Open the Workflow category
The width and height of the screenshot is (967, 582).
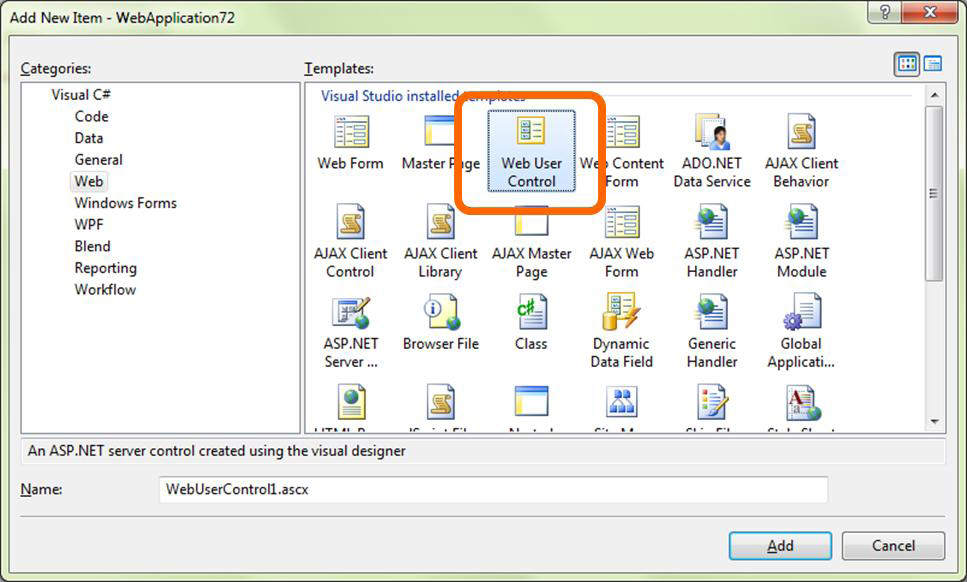tap(105, 290)
